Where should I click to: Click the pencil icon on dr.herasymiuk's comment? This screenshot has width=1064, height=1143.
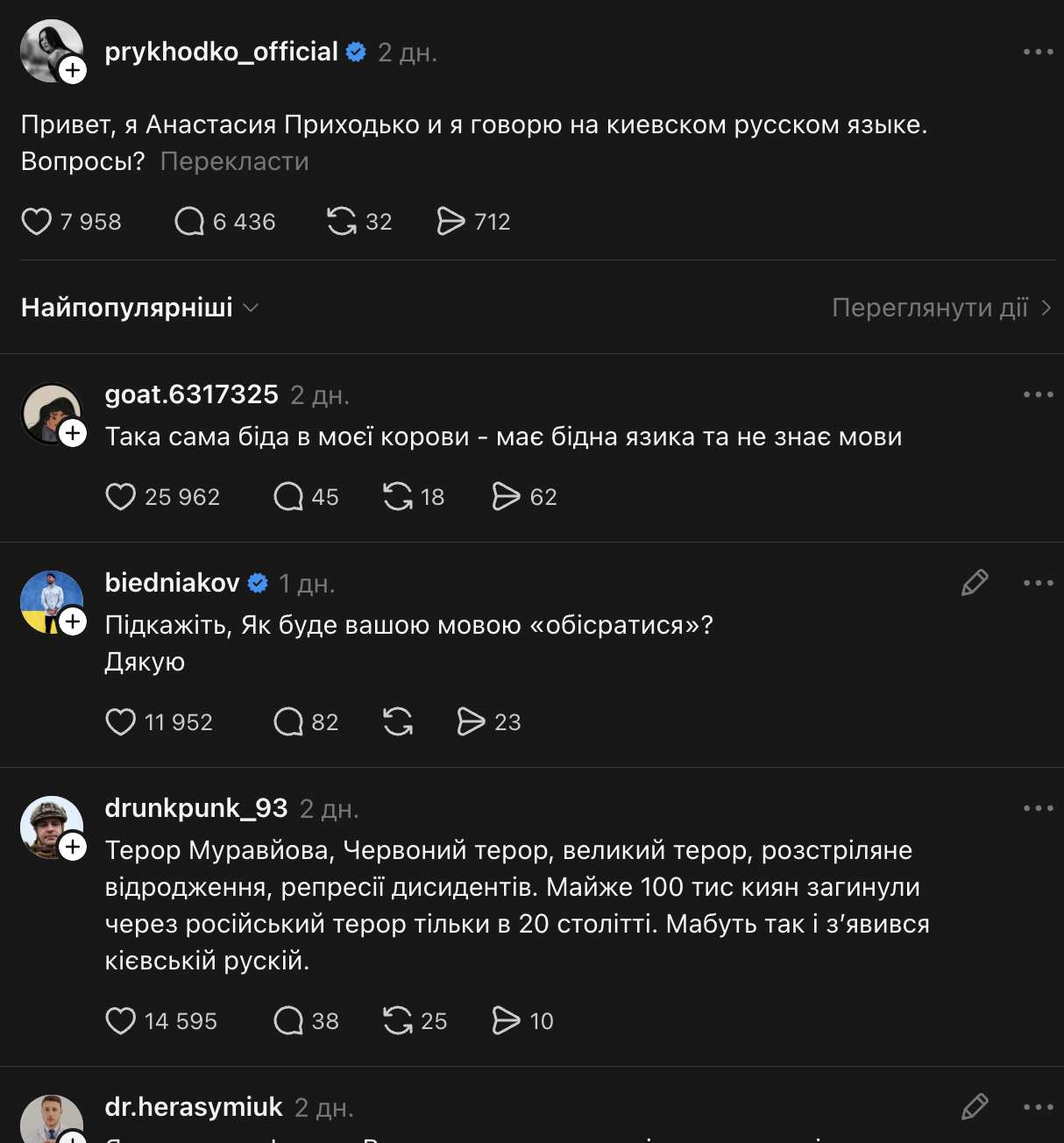tap(973, 1106)
